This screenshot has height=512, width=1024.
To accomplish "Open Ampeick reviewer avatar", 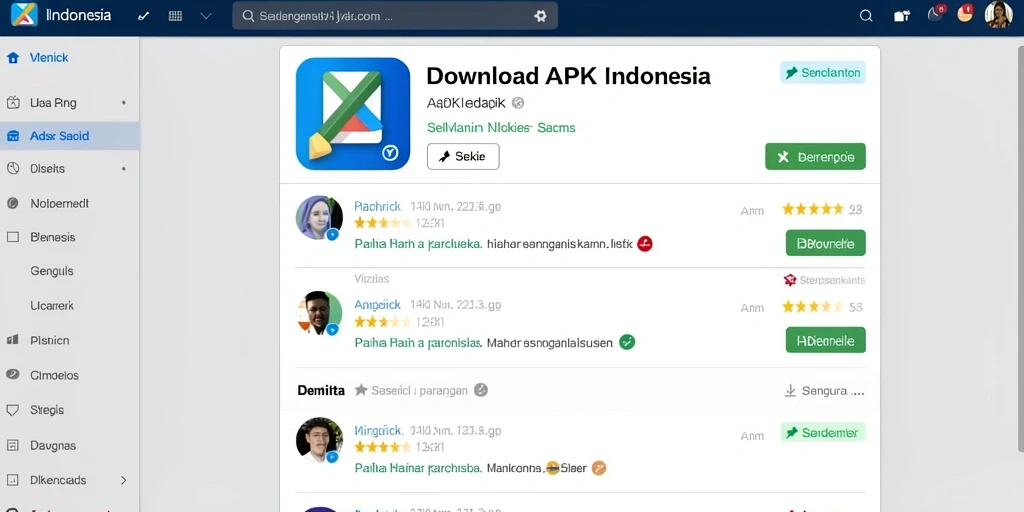I will 319,313.
